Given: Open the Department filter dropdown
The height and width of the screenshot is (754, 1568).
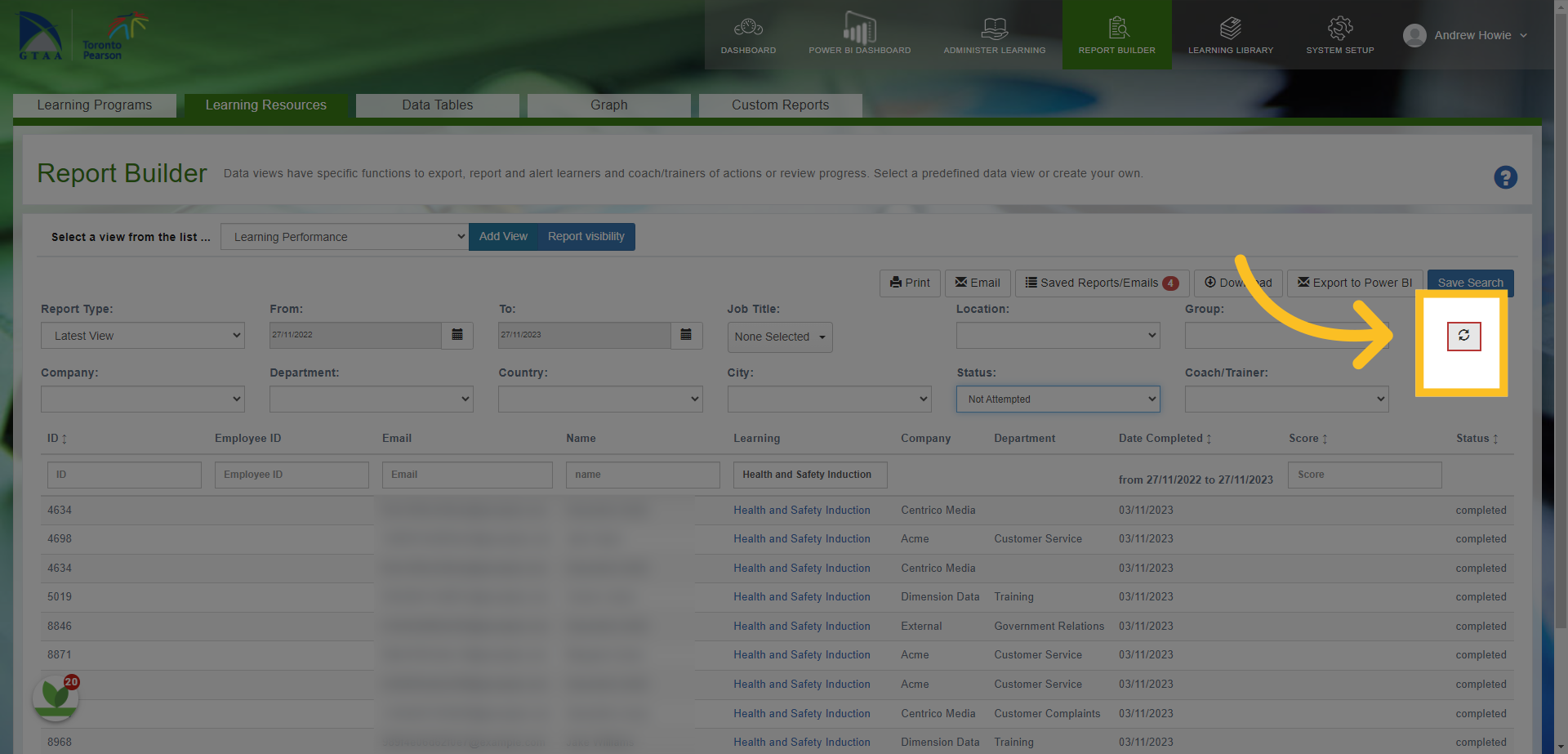Looking at the screenshot, I should pyautogui.click(x=372, y=399).
